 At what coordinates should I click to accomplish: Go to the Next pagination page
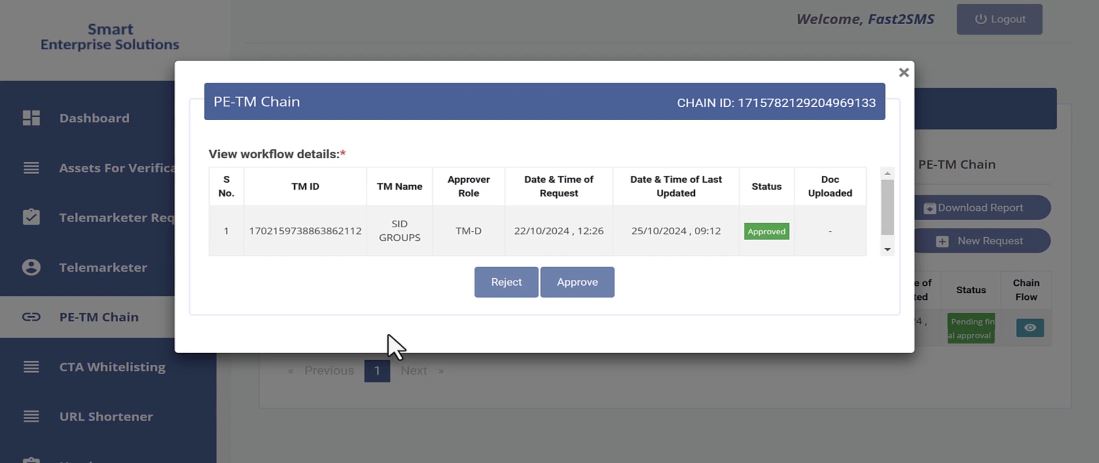click(x=414, y=371)
